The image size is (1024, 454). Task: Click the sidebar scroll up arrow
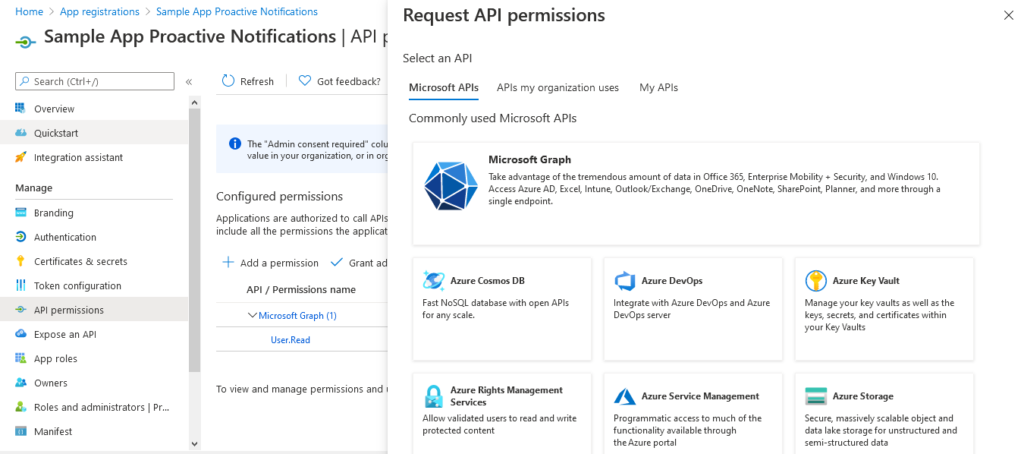(x=194, y=102)
